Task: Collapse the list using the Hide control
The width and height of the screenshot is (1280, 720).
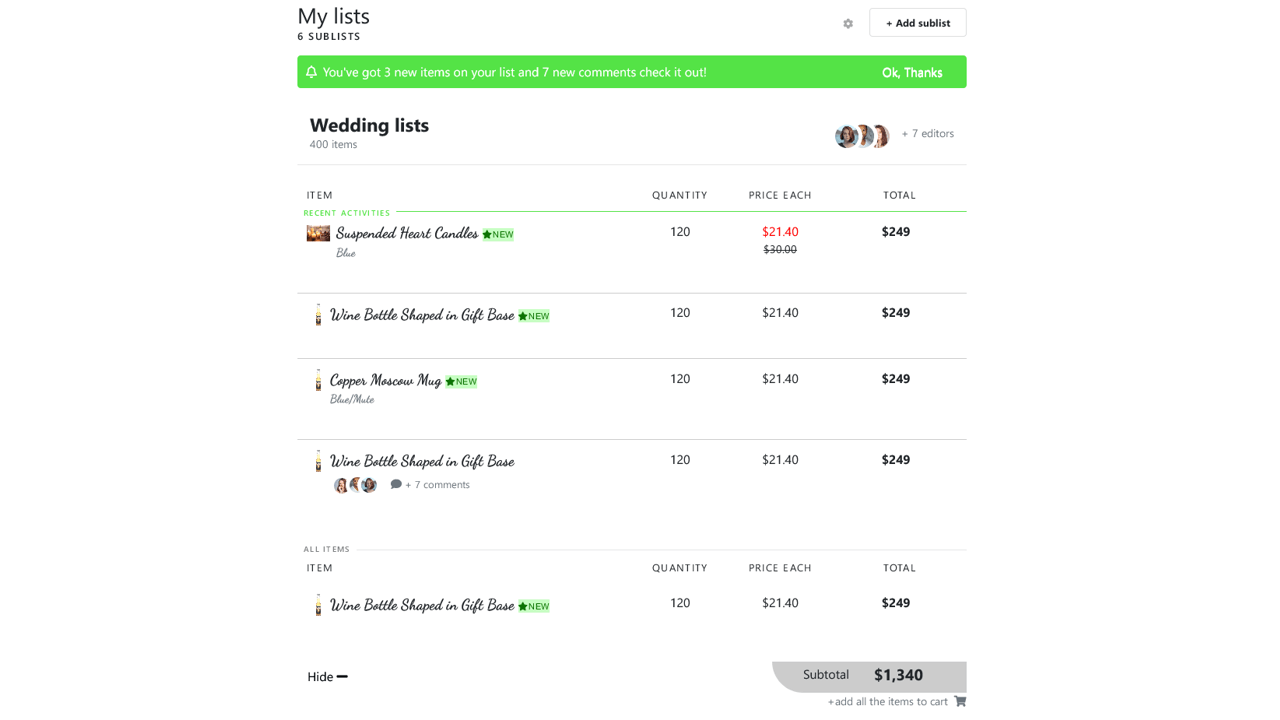Action: click(326, 677)
